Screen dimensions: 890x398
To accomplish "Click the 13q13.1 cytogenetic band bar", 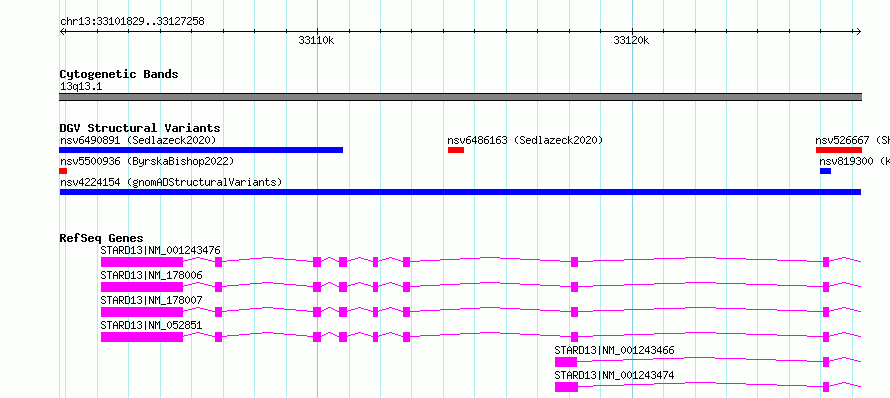I will pyautogui.click(x=460, y=97).
